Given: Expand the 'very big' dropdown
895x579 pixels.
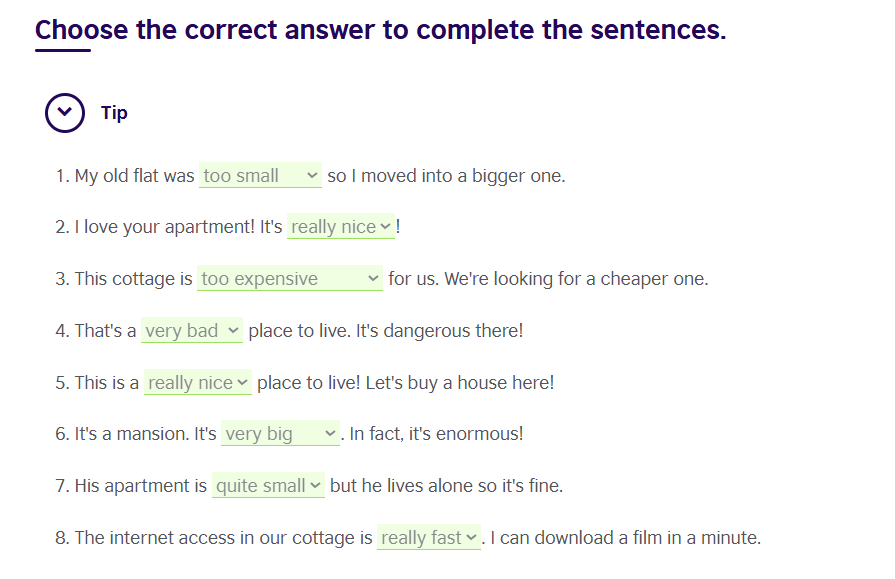Looking at the screenshot, I should (281, 434).
